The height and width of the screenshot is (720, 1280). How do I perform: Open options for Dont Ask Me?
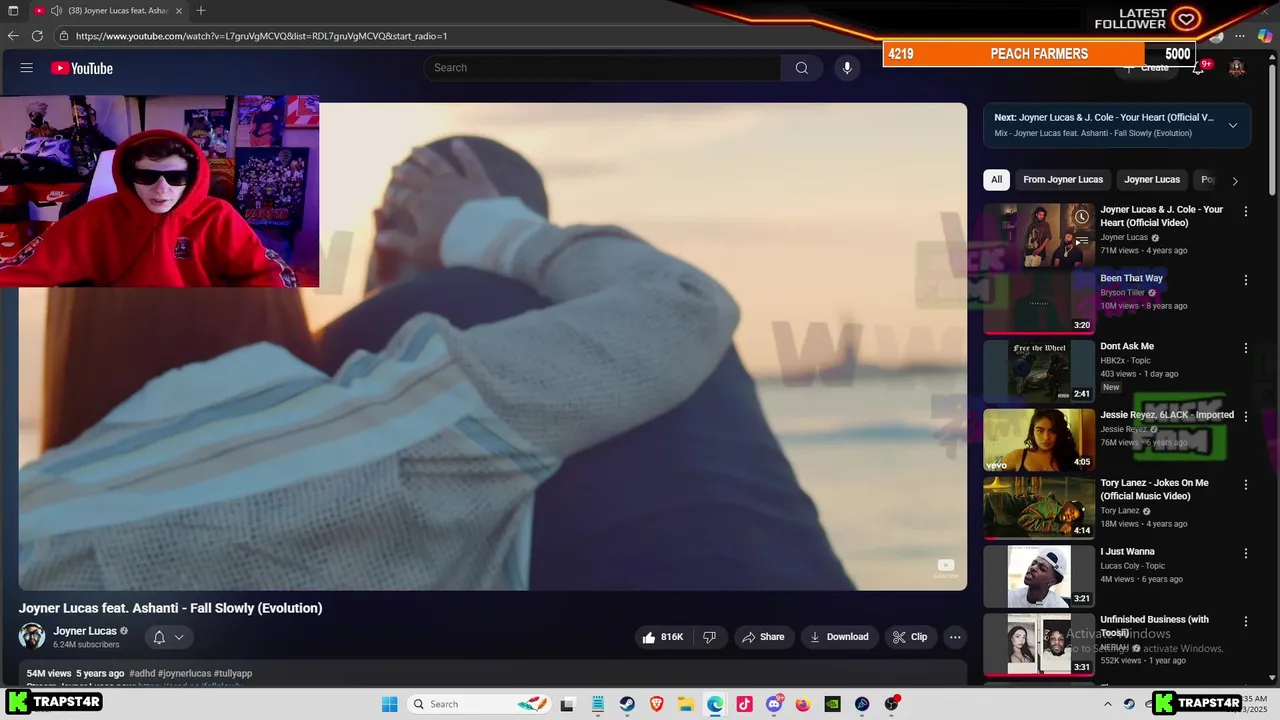(x=1246, y=348)
